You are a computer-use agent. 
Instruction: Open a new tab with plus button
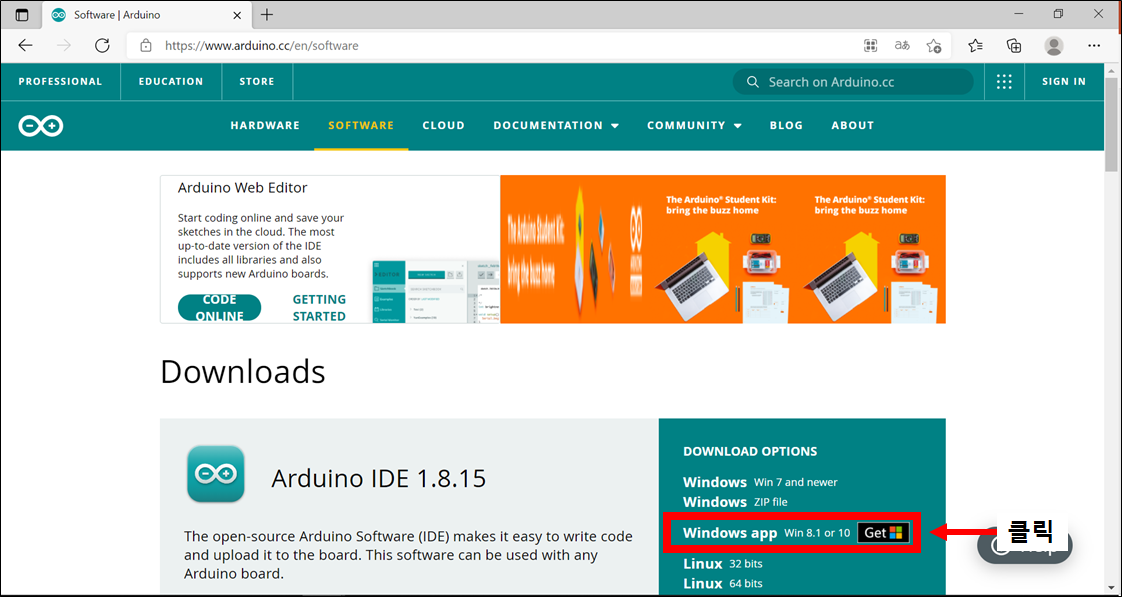267,14
